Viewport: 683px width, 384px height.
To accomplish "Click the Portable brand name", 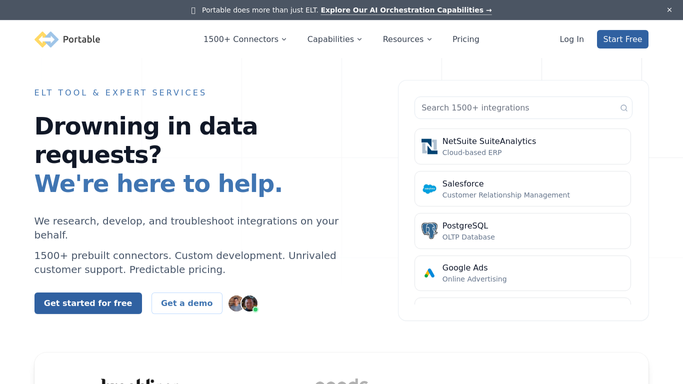I will pyautogui.click(x=81, y=39).
